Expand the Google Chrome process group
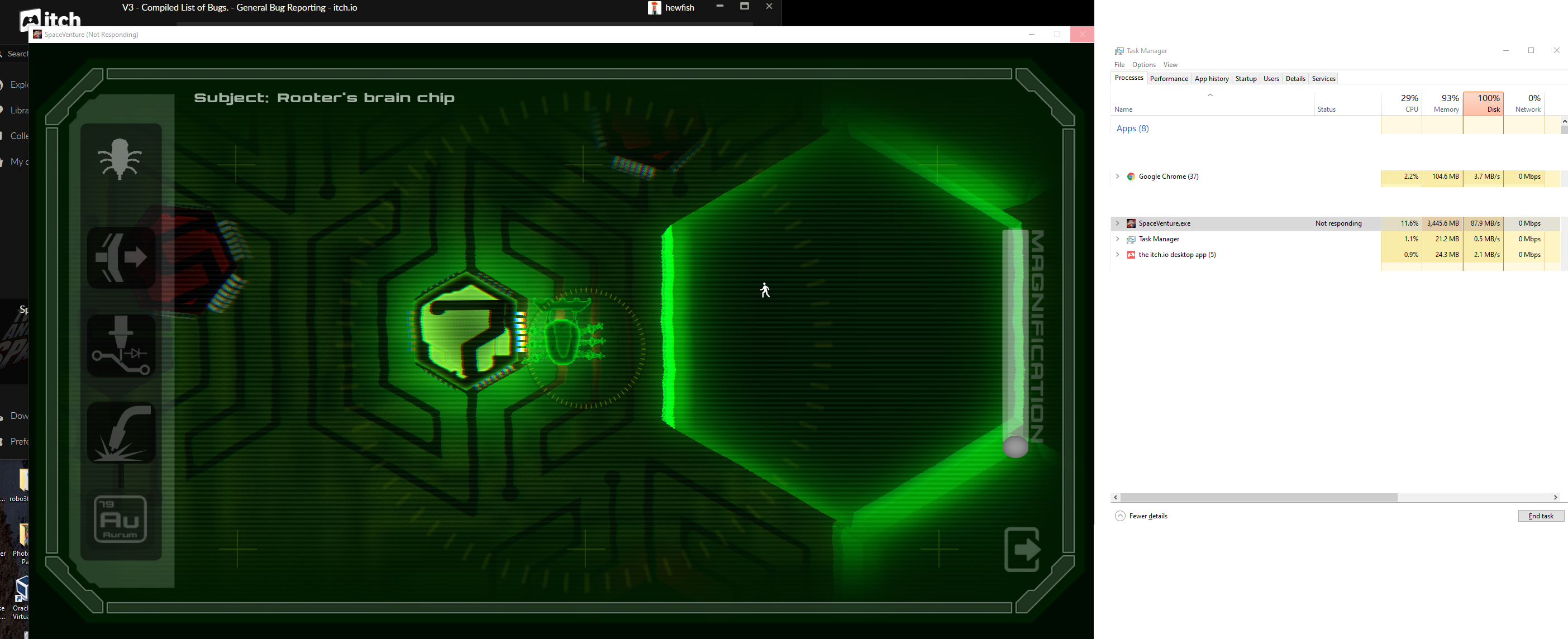Viewport: 1568px width, 639px height. pyautogui.click(x=1118, y=177)
